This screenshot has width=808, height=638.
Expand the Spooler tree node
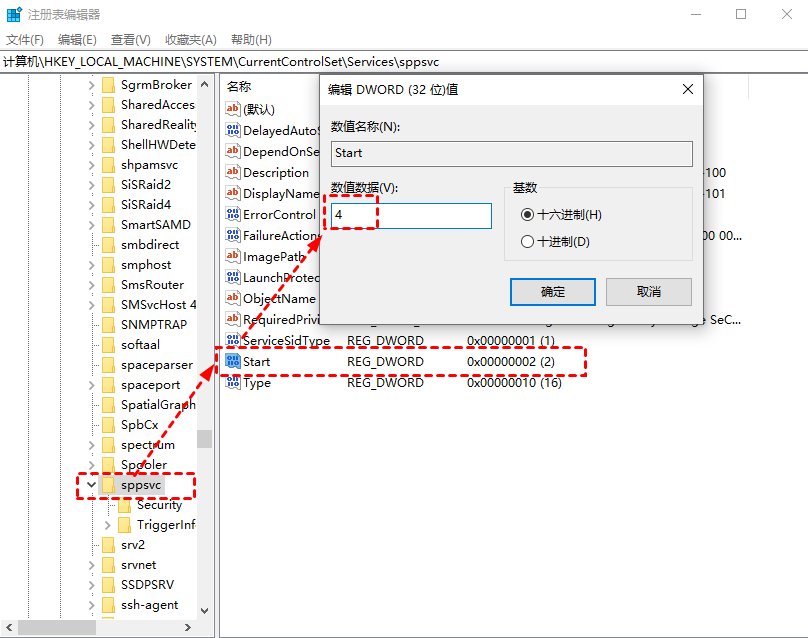click(92, 465)
